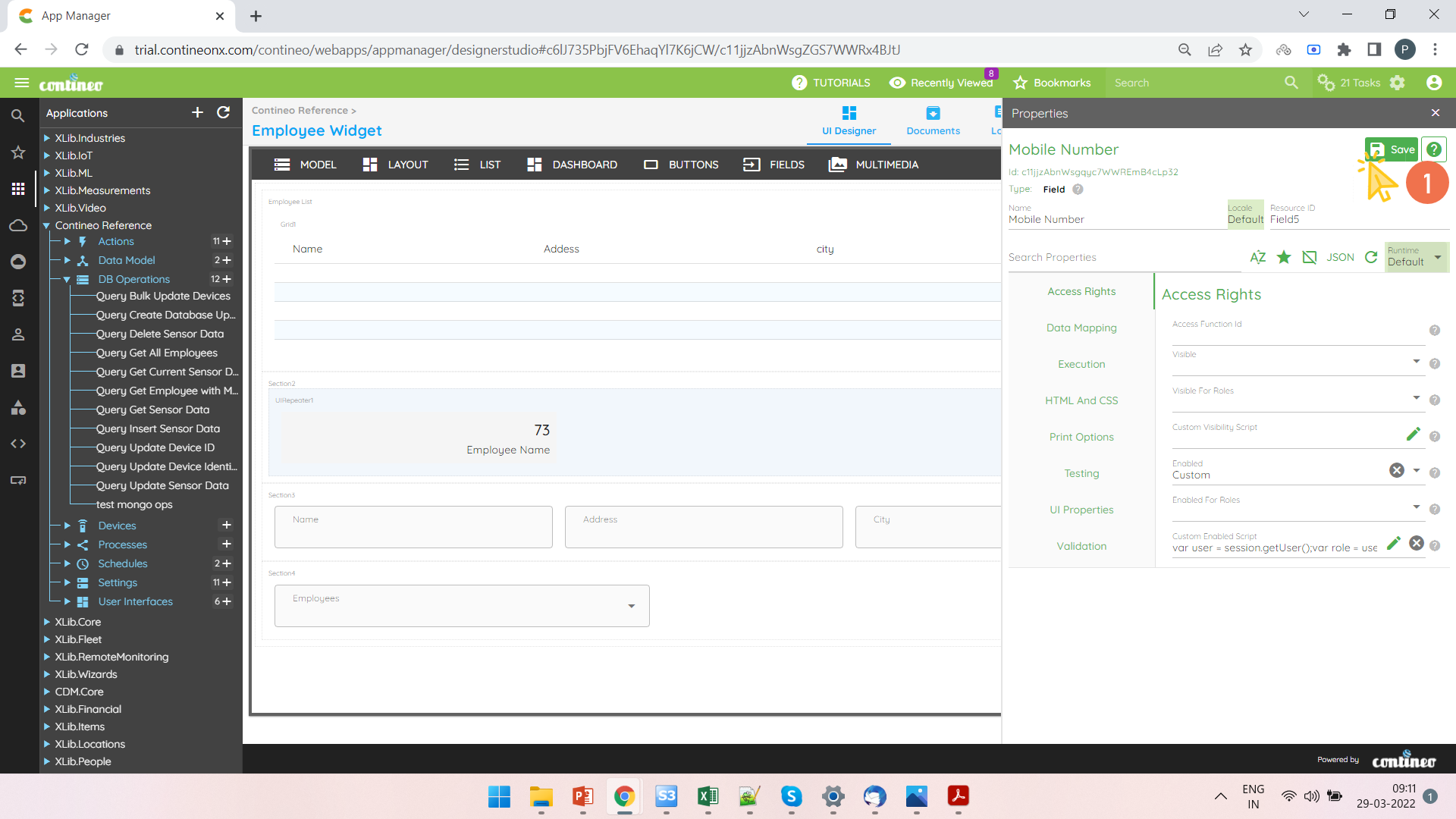Open the Documents tab
The image size is (1456, 819).
click(x=933, y=121)
